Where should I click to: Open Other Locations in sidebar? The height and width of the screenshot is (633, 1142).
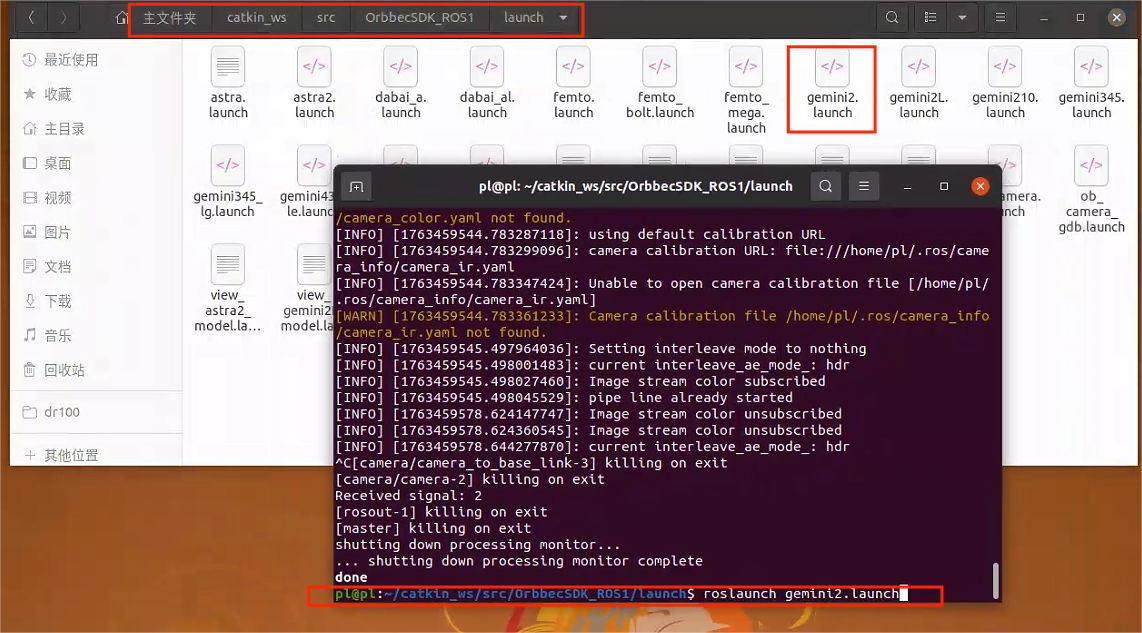pyautogui.click(x=70, y=455)
